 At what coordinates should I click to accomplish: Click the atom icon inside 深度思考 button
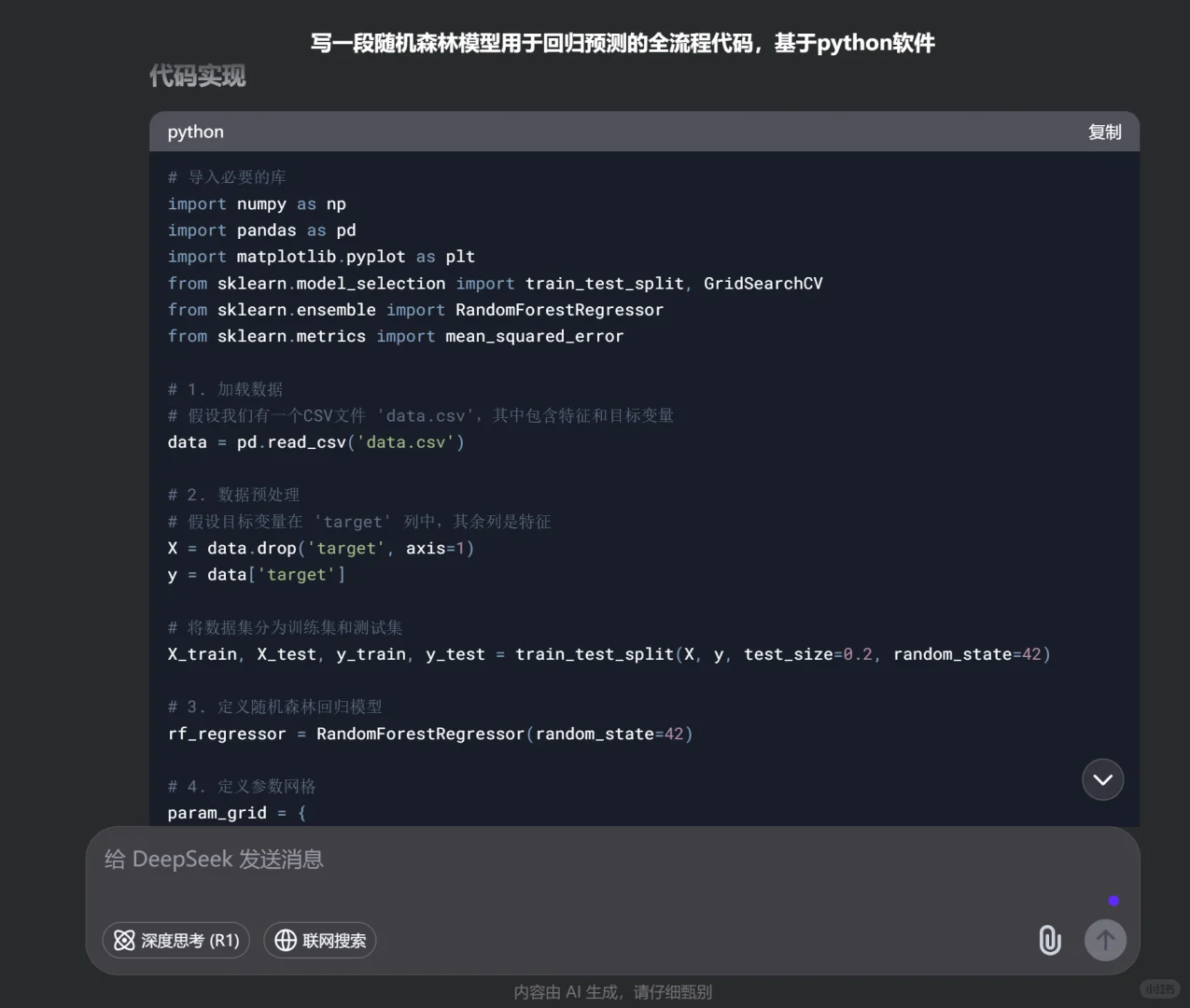pyautogui.click(x=124, y=940)
